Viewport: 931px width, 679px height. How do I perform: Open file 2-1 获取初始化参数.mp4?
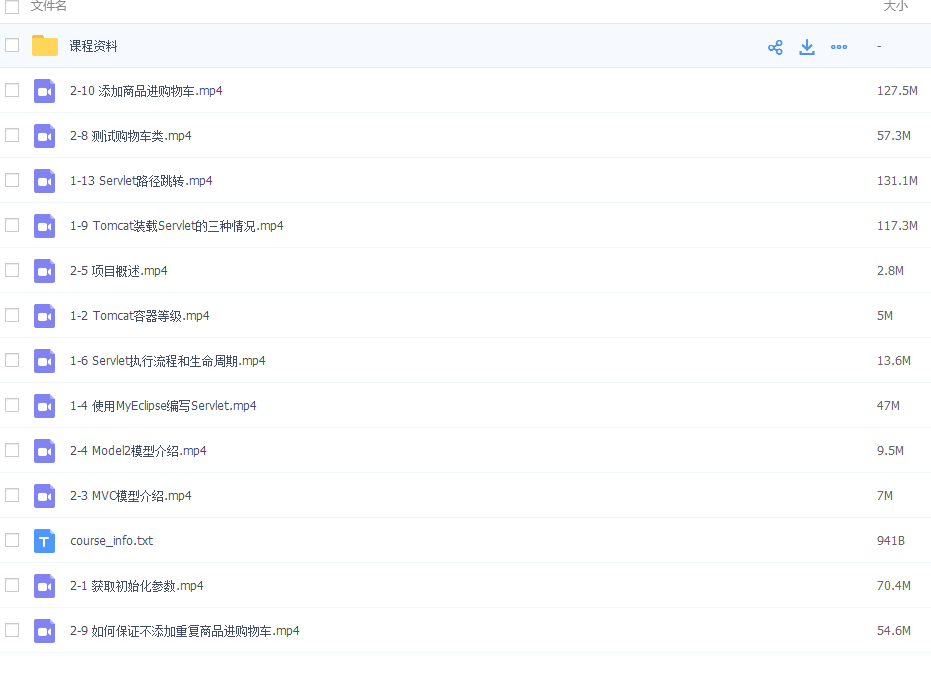click(x=137, y=586)
